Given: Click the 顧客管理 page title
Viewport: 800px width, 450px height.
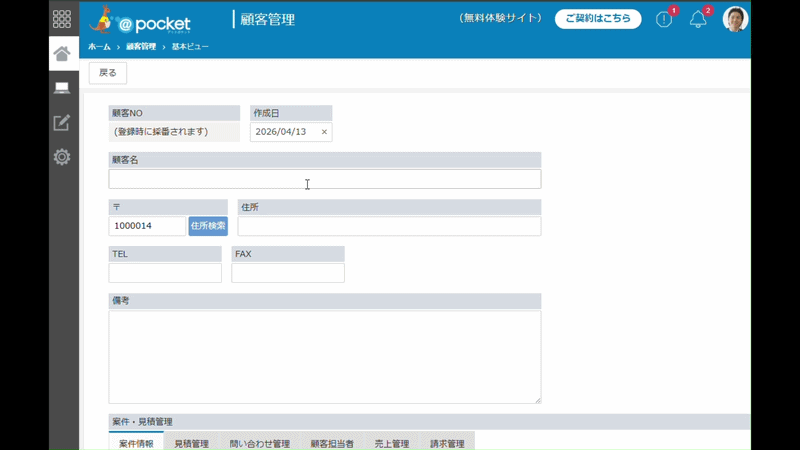Looking at the screenshot, I should pyautogui.click(x=267, y=19).
